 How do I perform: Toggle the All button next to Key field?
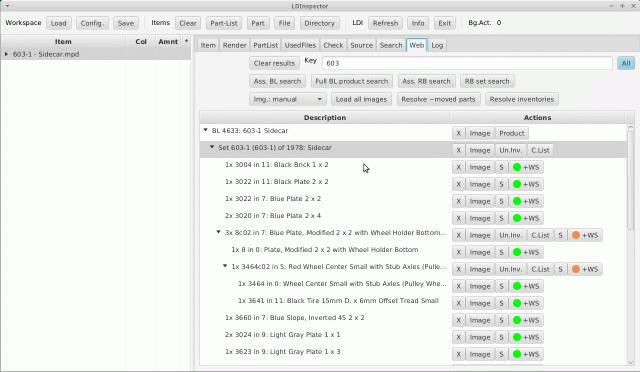click(626, 63)
